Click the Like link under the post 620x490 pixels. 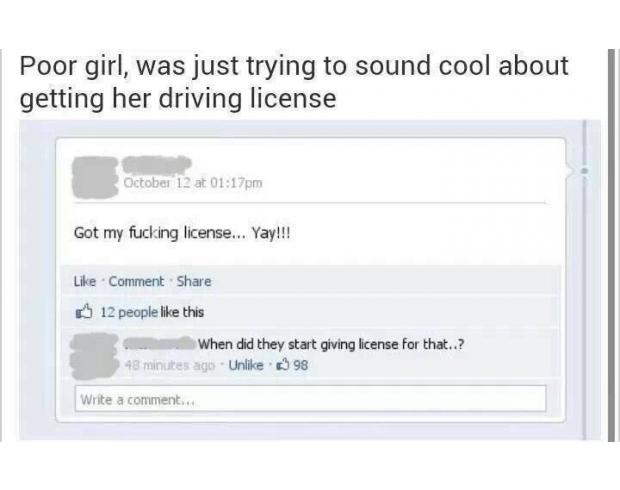point(85,281)
